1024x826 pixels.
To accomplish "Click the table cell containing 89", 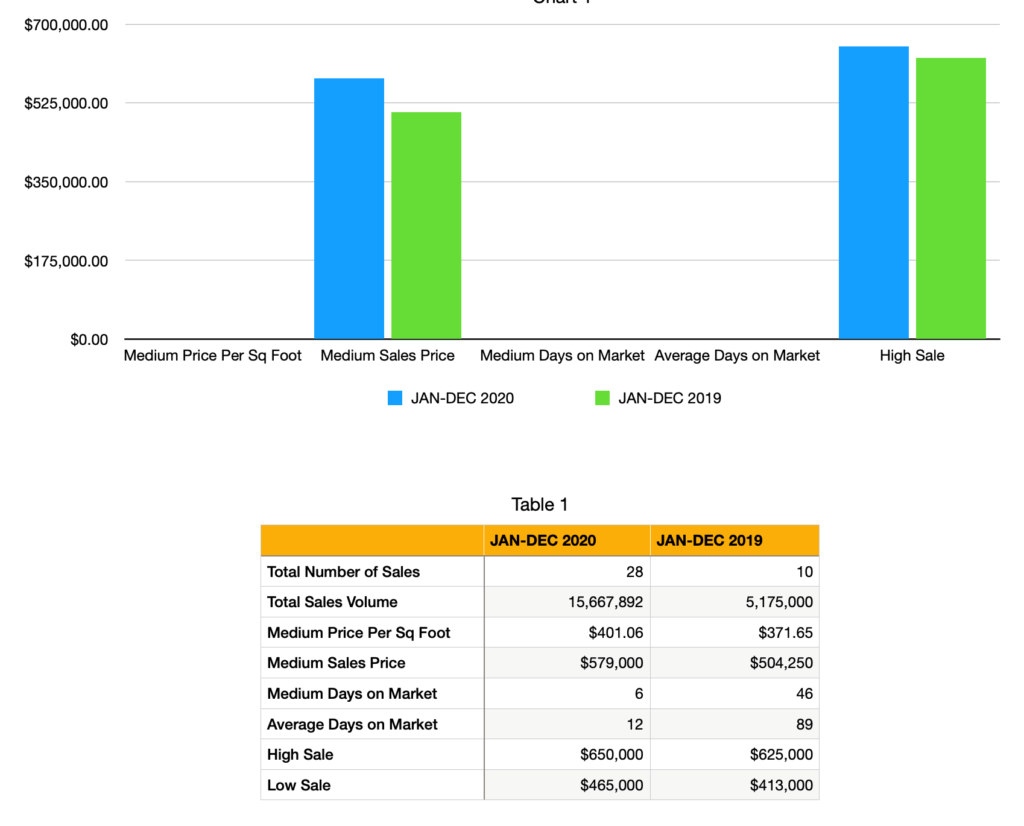I will 735,724.
